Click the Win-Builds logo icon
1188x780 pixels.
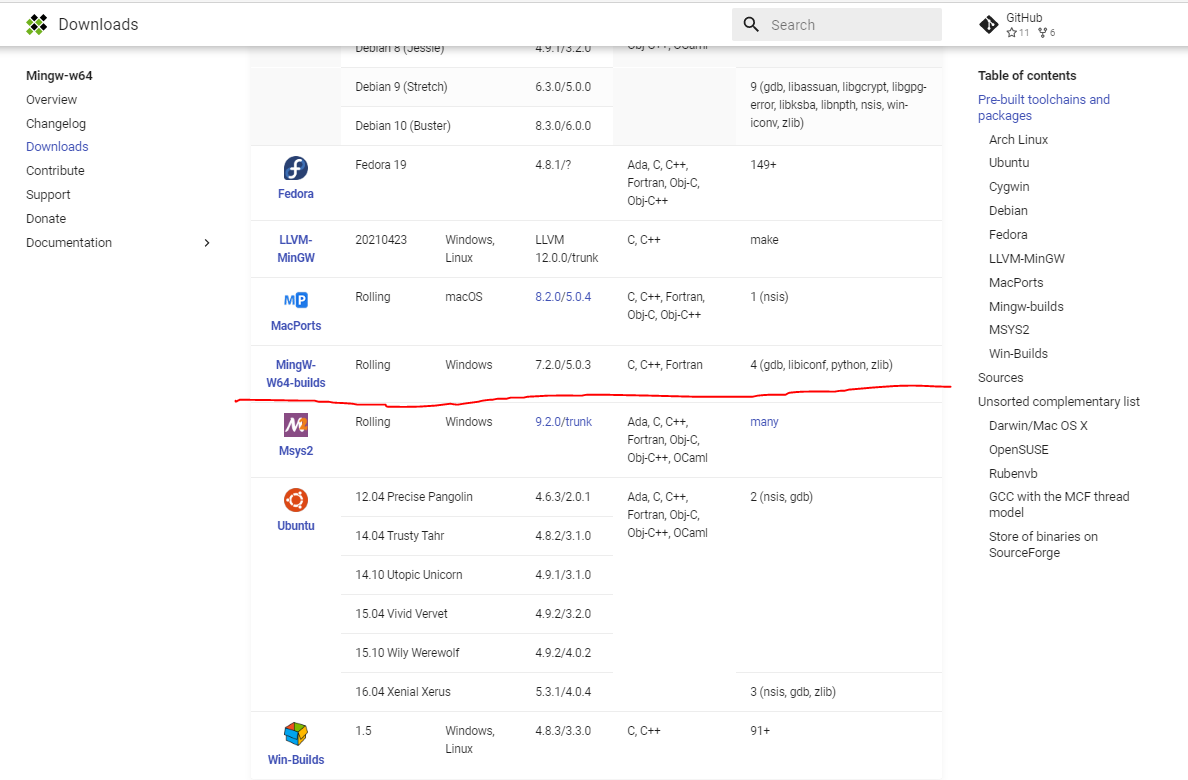coord(295,734)
